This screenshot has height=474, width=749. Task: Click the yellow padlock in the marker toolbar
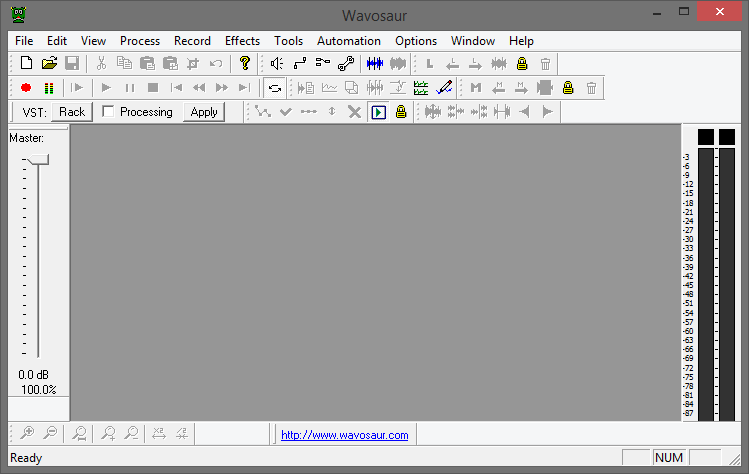coord(567,87)
